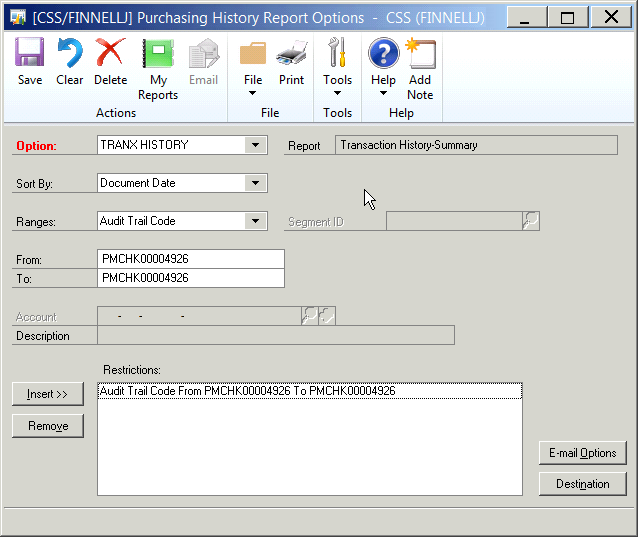
Task: Open My Reports notebook icon
Action: coord(158,53)
